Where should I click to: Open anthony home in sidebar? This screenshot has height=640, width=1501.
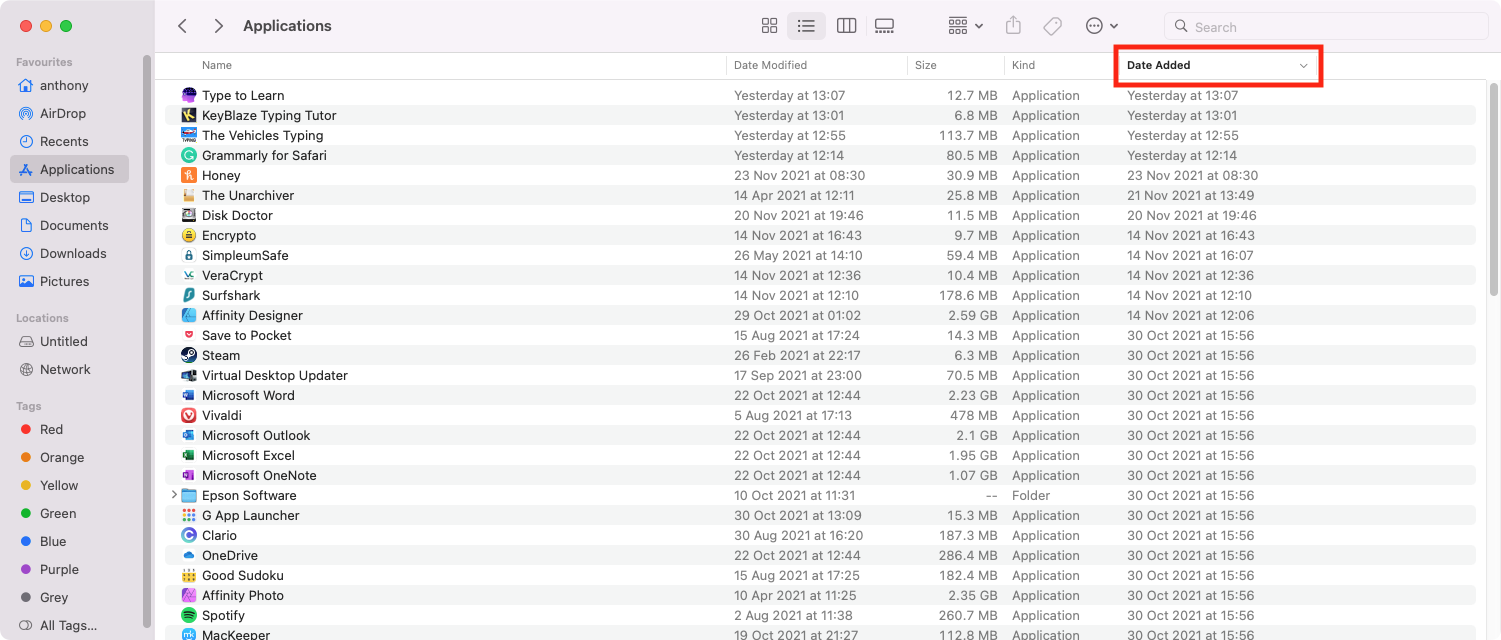70,85
